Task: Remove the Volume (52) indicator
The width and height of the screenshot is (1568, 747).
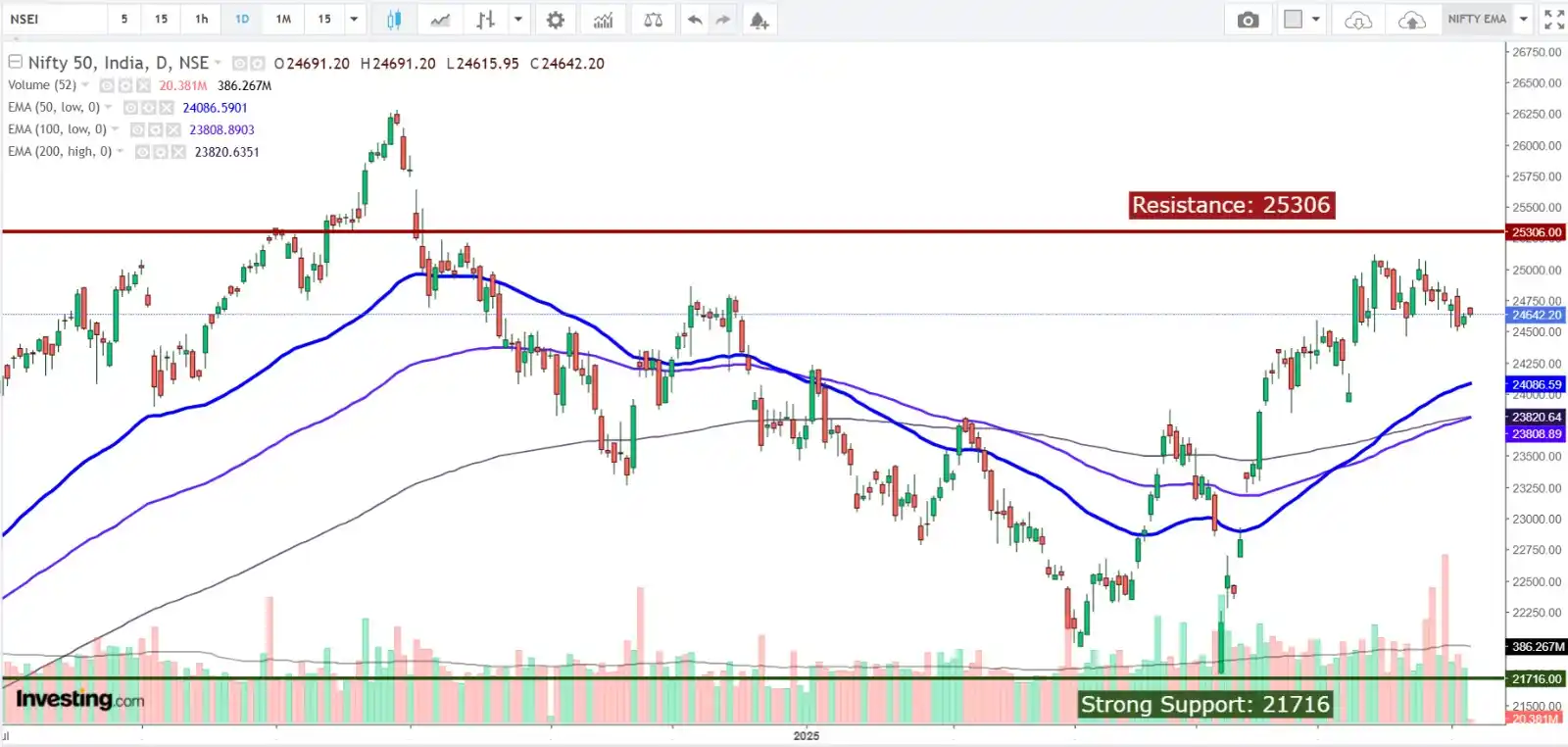Action: tap(143, 86)
